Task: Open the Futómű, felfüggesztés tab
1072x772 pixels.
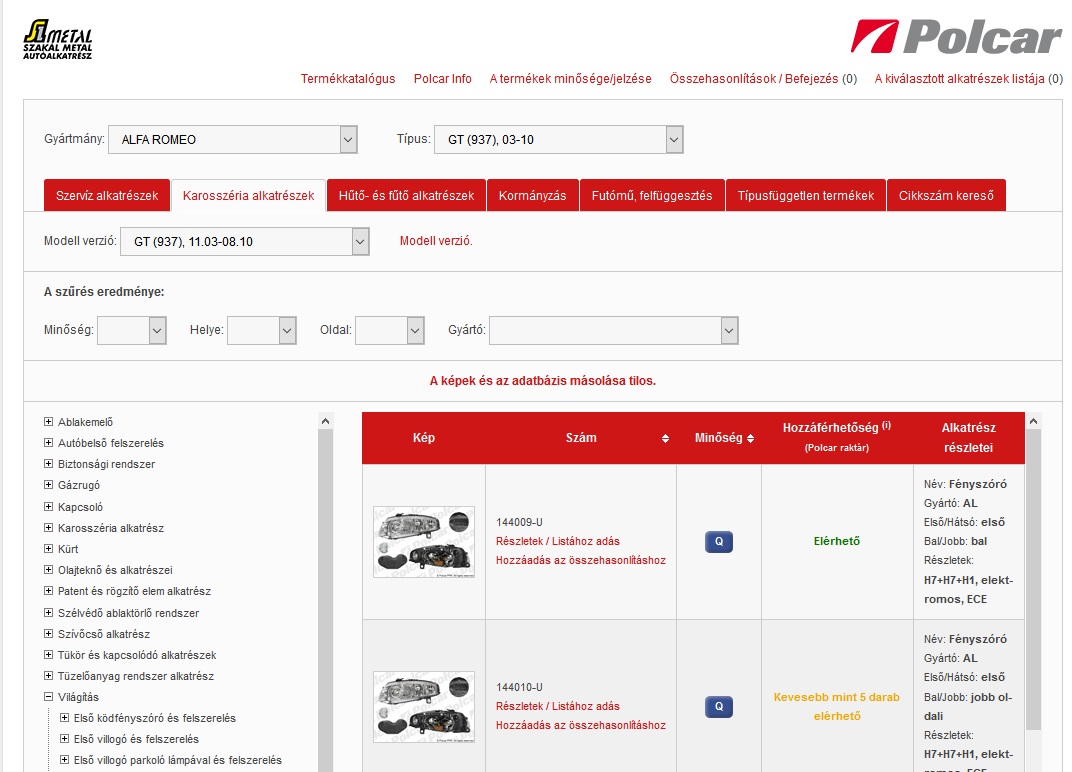Action: coord(652,196)
